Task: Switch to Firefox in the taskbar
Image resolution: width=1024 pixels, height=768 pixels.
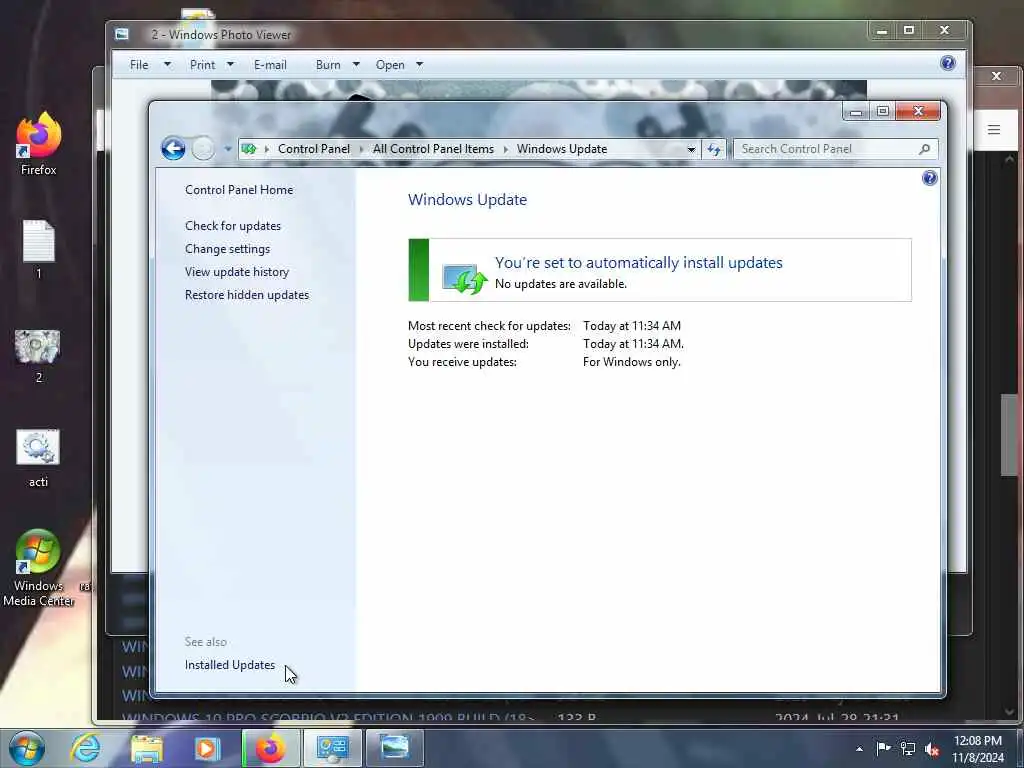Action: [x=271, y=748]
